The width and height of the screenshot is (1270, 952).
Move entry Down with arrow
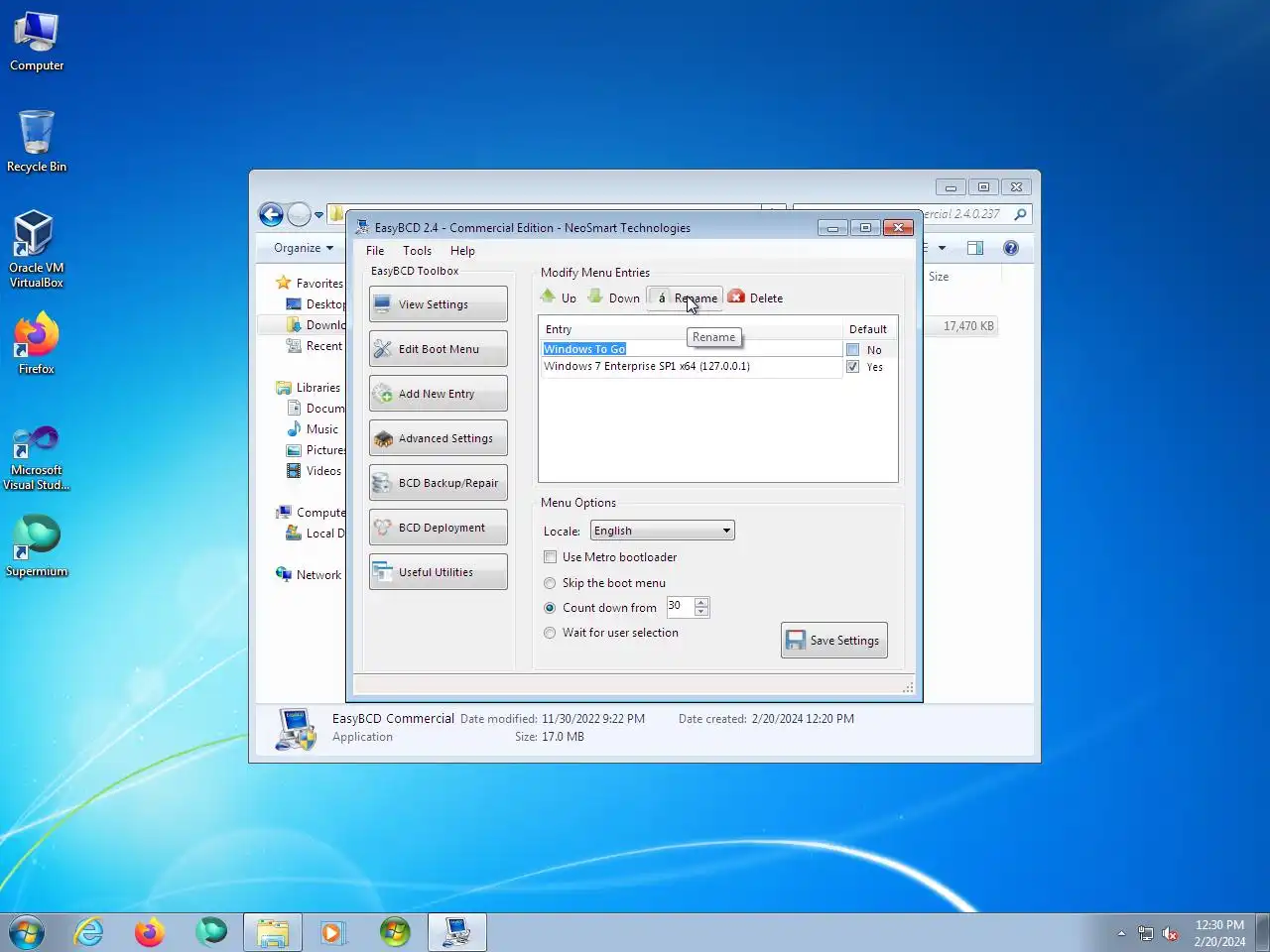coord(614,297)
